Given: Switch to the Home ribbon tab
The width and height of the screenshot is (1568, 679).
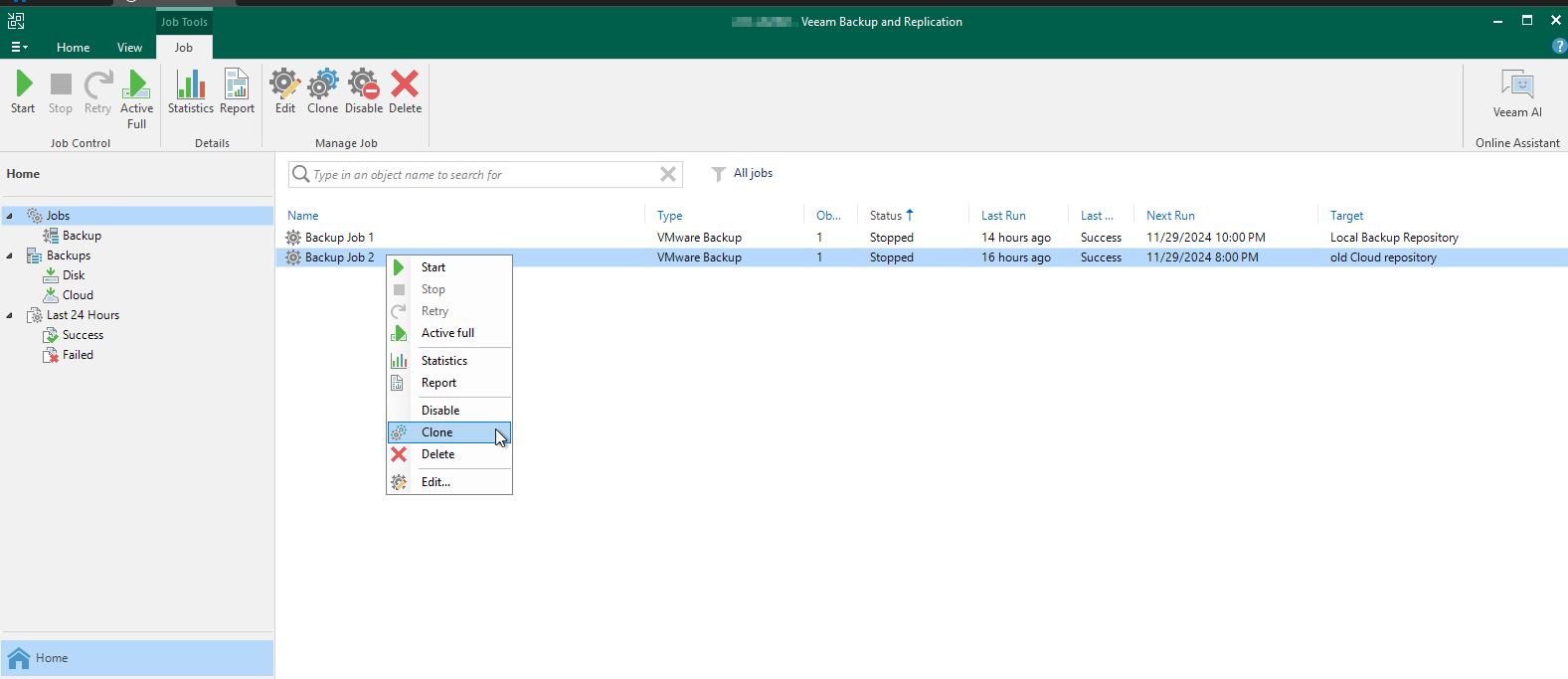Looking at the screenshot, I should (73, 48).
